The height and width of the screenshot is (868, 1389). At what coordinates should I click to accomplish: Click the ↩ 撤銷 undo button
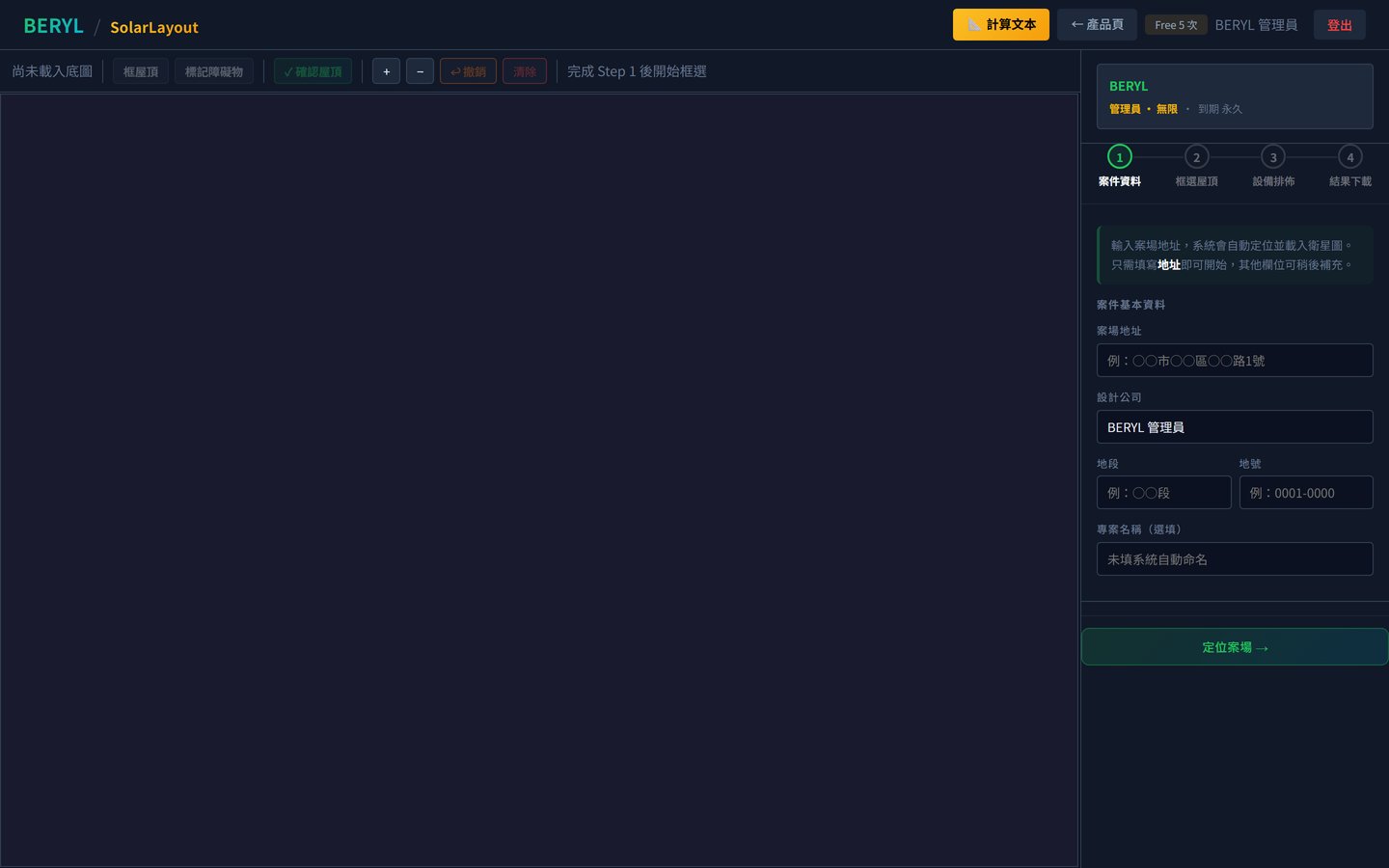(468, 71)
